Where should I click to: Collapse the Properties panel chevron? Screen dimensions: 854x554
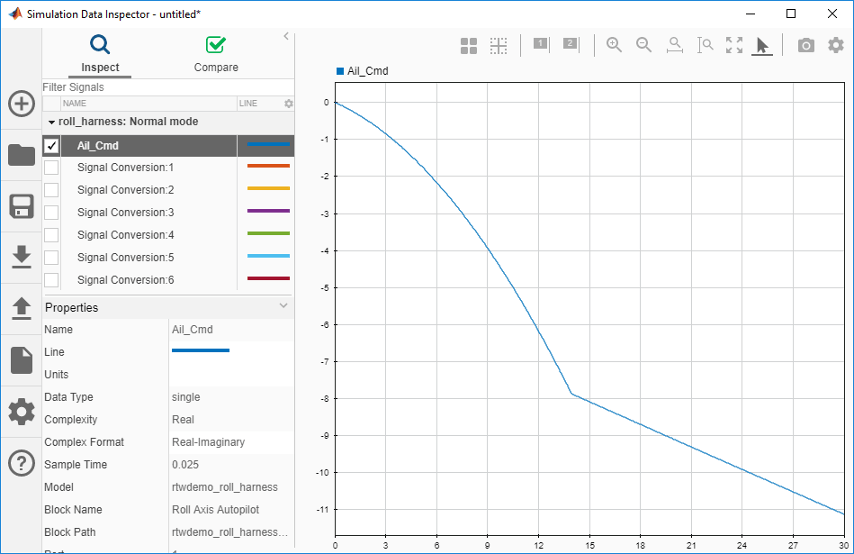click(x=283, y=306)
